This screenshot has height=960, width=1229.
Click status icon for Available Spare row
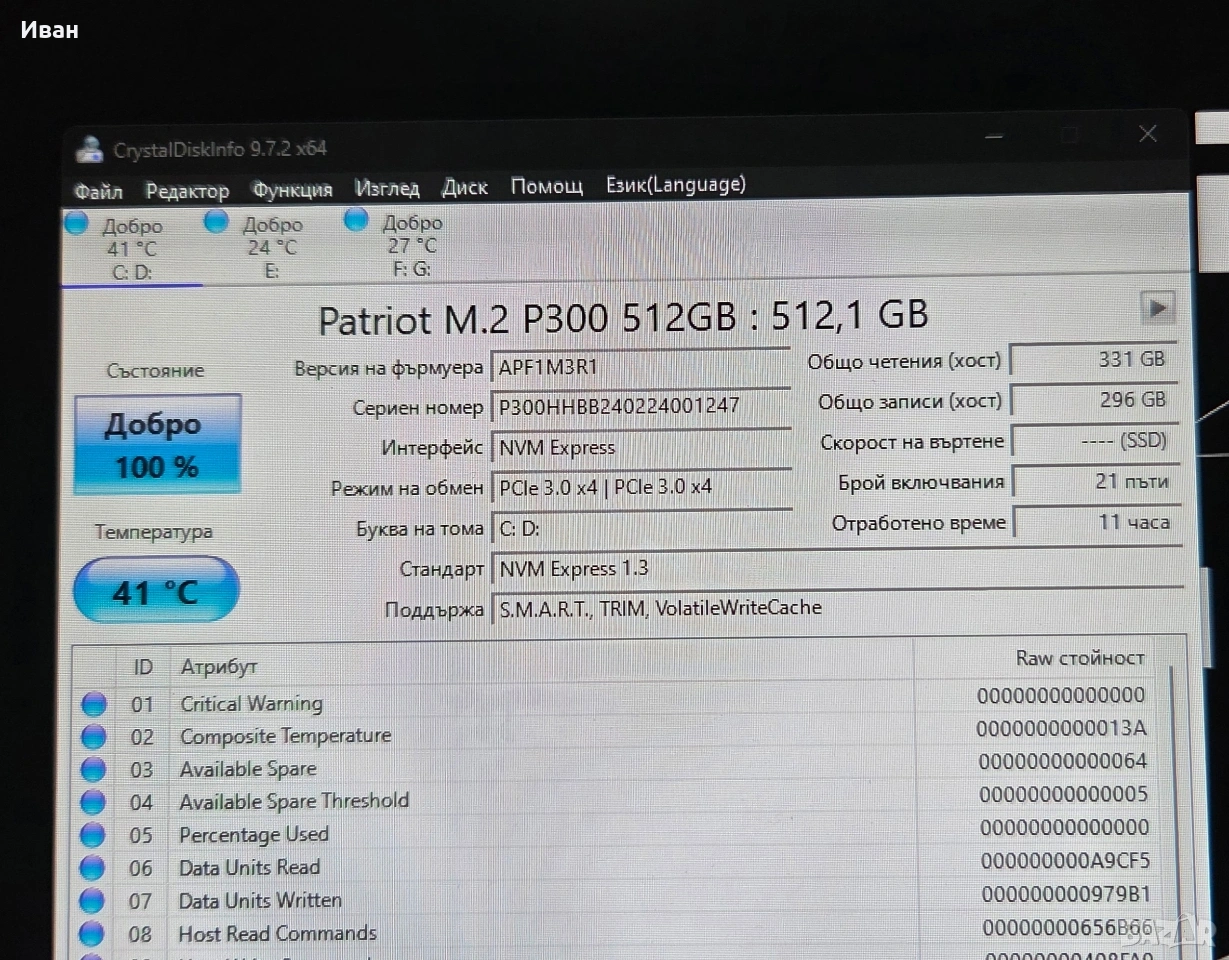tap(93, 769)
